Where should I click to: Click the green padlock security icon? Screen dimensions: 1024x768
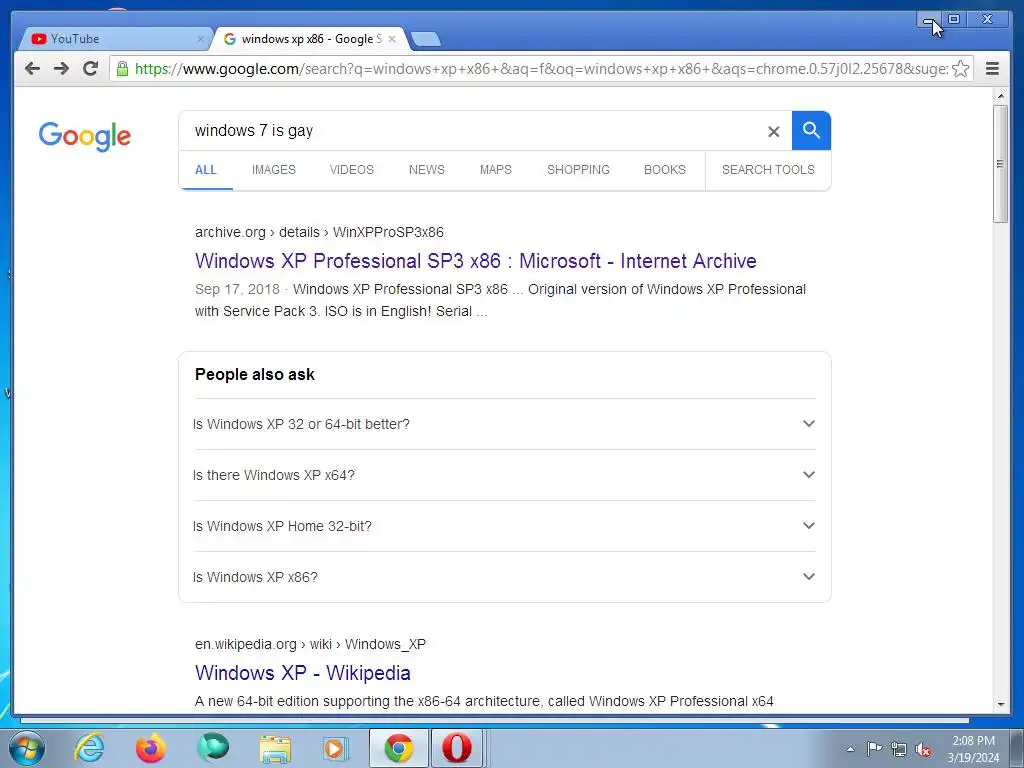coord(122,69)
